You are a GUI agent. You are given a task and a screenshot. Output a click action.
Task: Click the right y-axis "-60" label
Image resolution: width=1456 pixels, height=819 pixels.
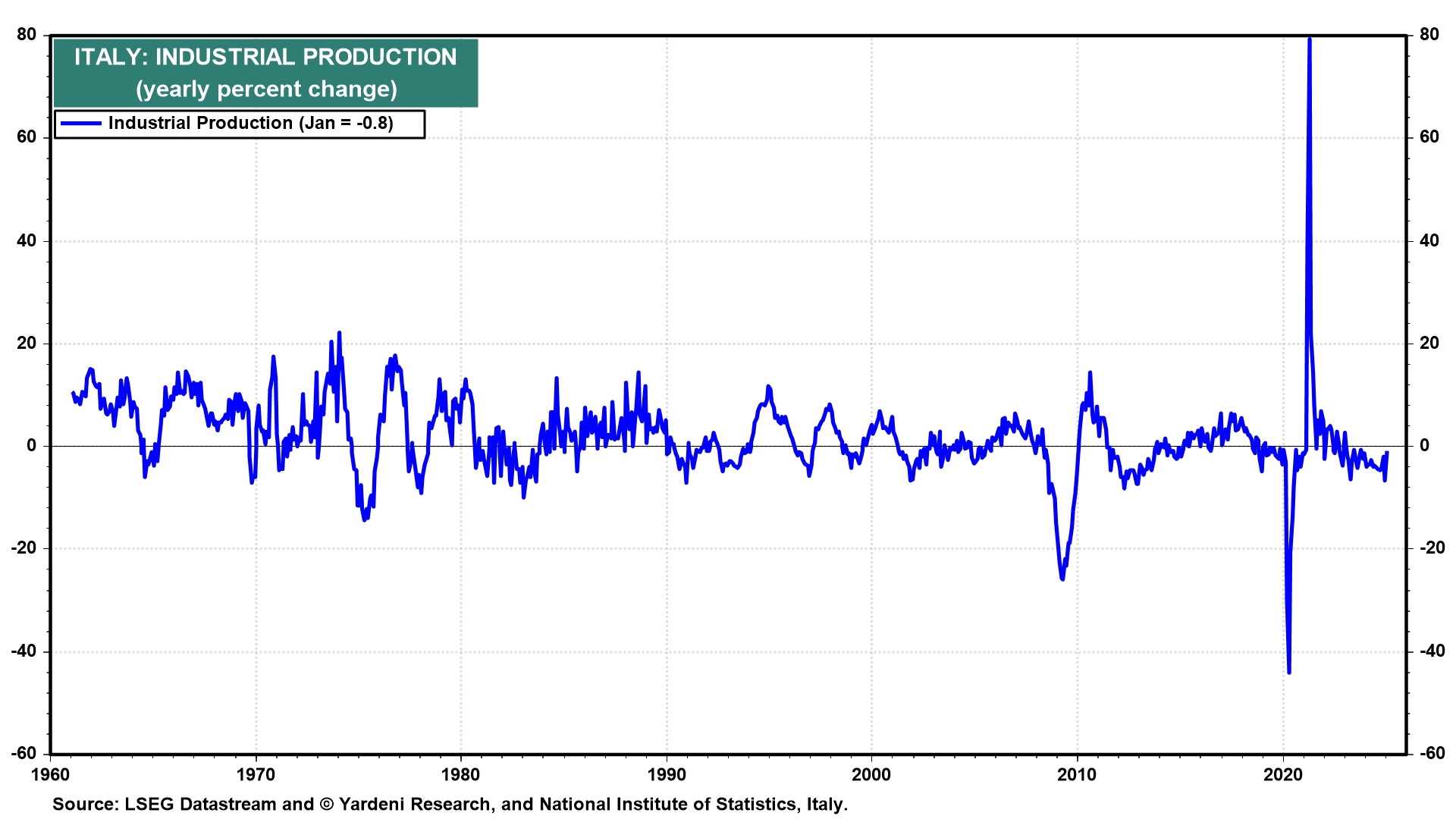[1432, 753]
